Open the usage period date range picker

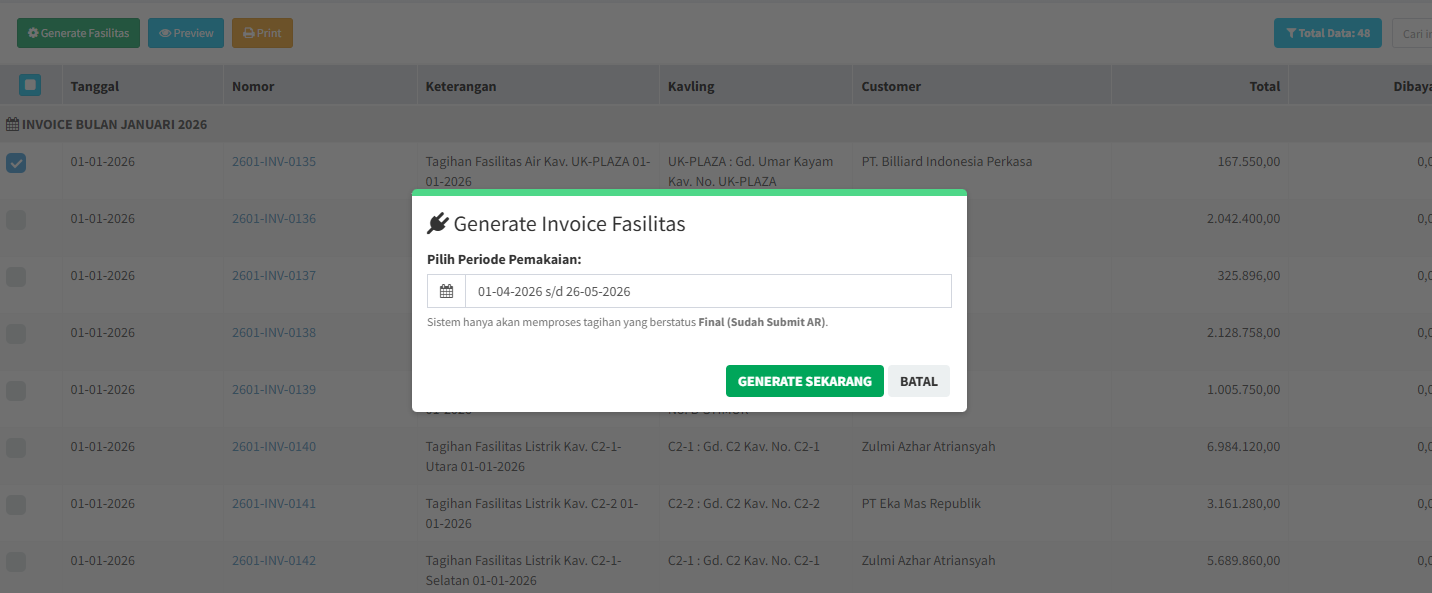pos(707,291)
